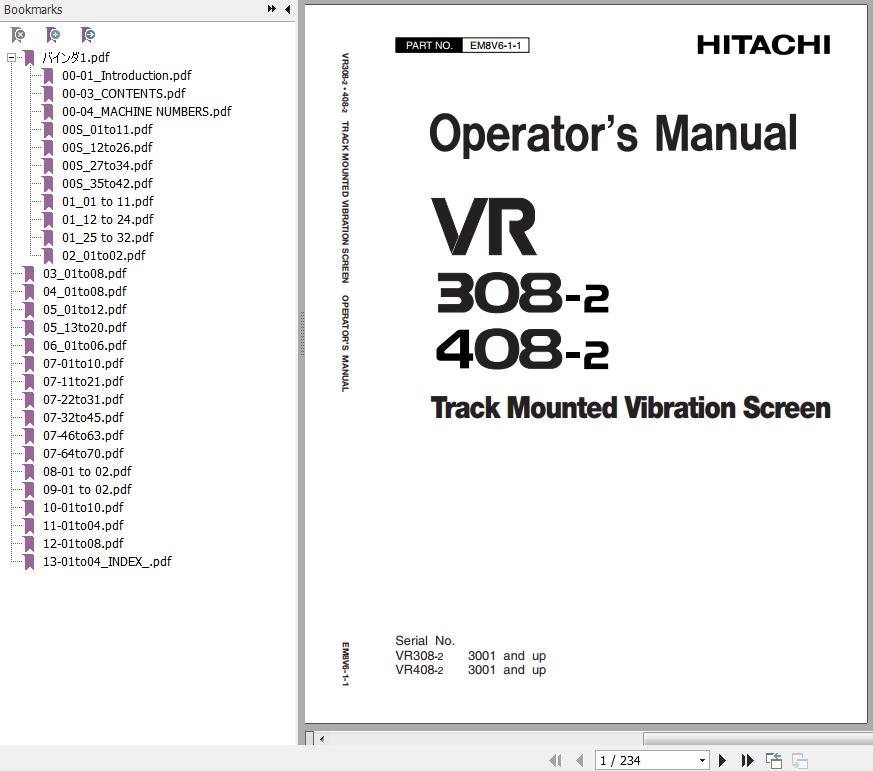The width and height of the screenshot is (873, 771).
Task: Select bookmark 00S_35to42.pdf
Action: 107,183
